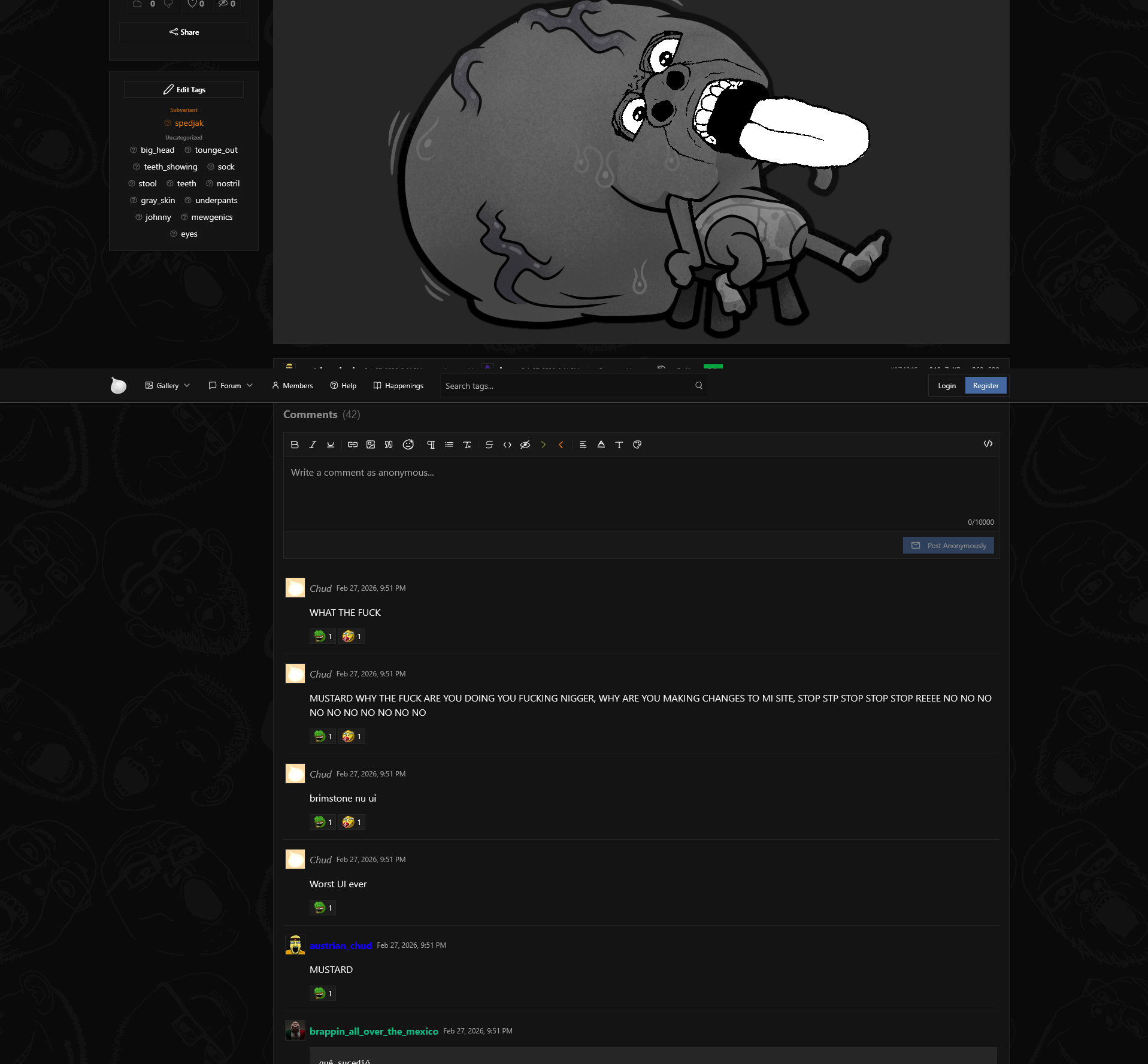Click the help icon beside mewgenics tag
The width and height of the screenshot is (1148, 1064).
click(184, 217)
